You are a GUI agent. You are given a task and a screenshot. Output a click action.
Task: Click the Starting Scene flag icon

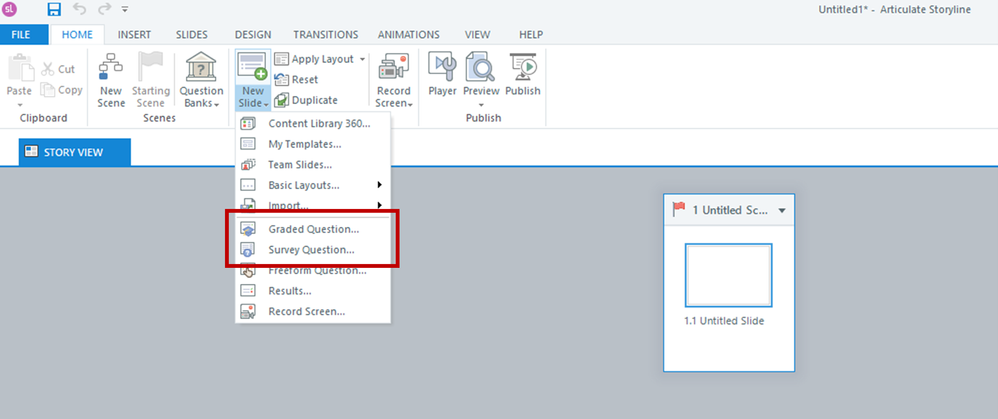tap(151, 67)
